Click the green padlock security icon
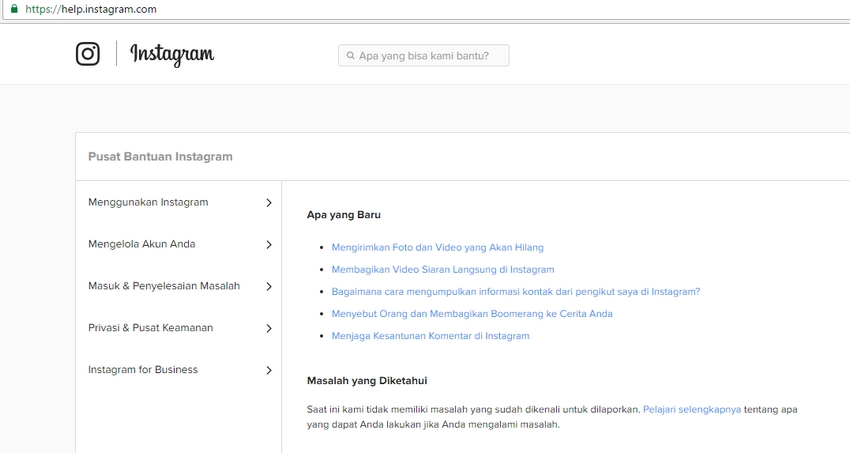 point(13,9)
